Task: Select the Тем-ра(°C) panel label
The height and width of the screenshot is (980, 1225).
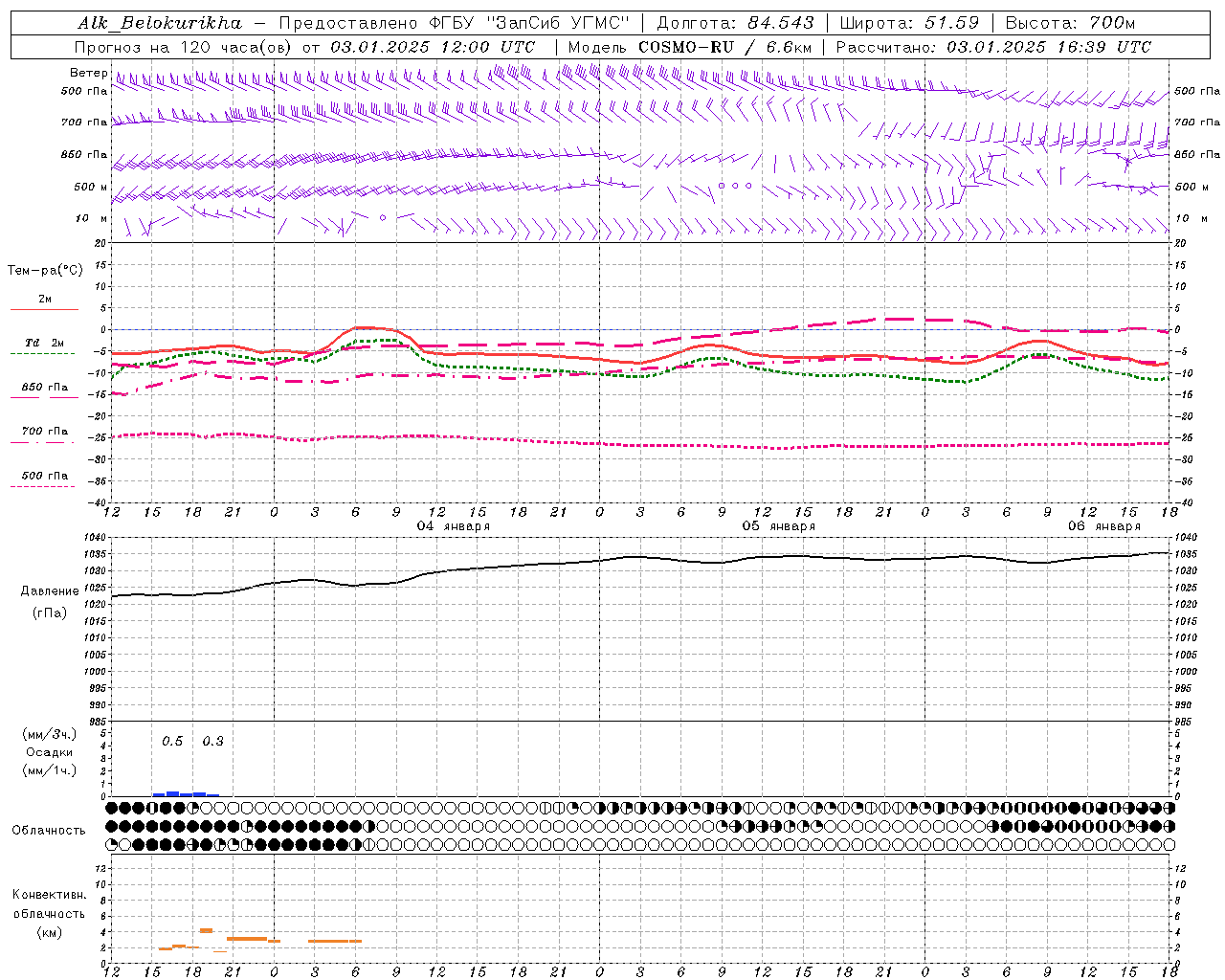Action: [45, 270]
